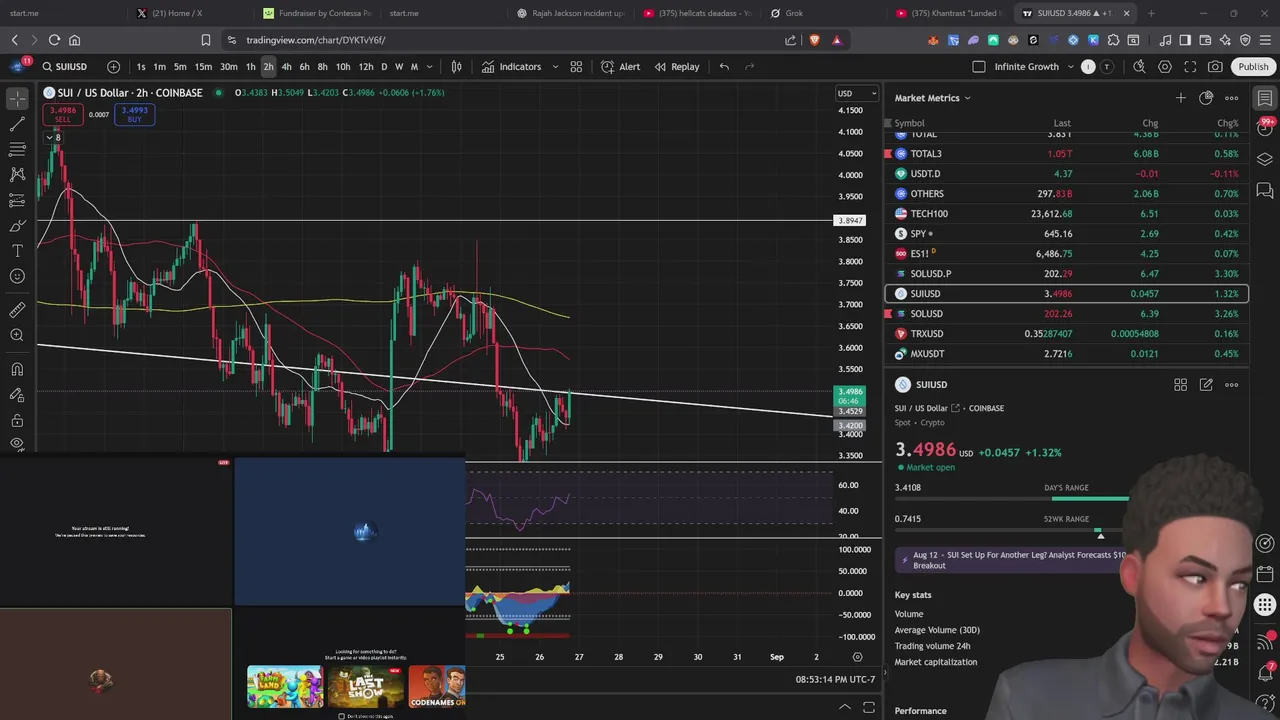This screenshot has height=720, width=1280.
Task: Toggle magnet mode in left toolbar
Action: (17, 369)
